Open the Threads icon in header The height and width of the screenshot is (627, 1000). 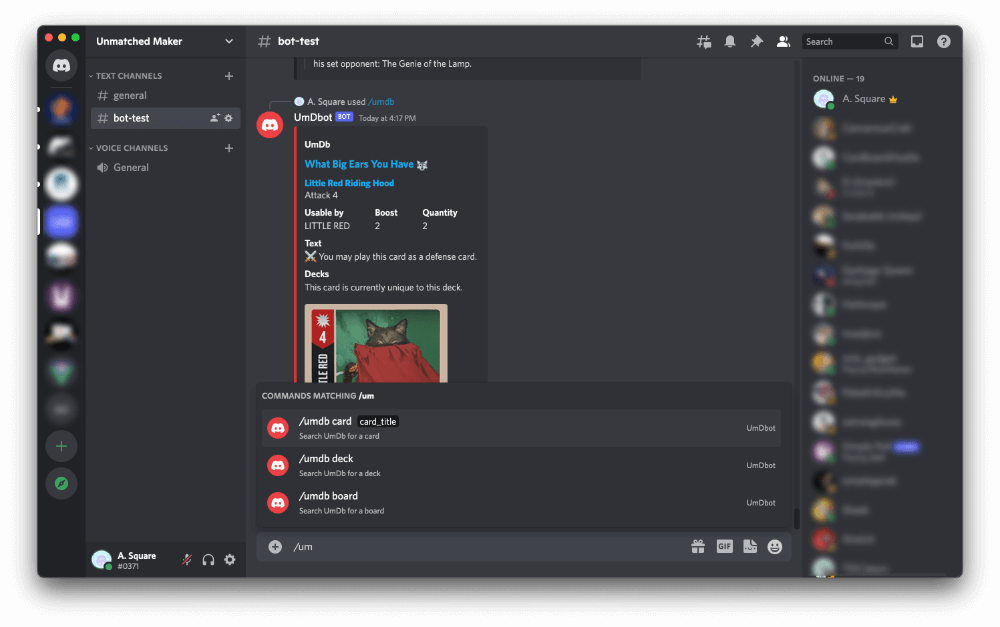pos(704,42)
